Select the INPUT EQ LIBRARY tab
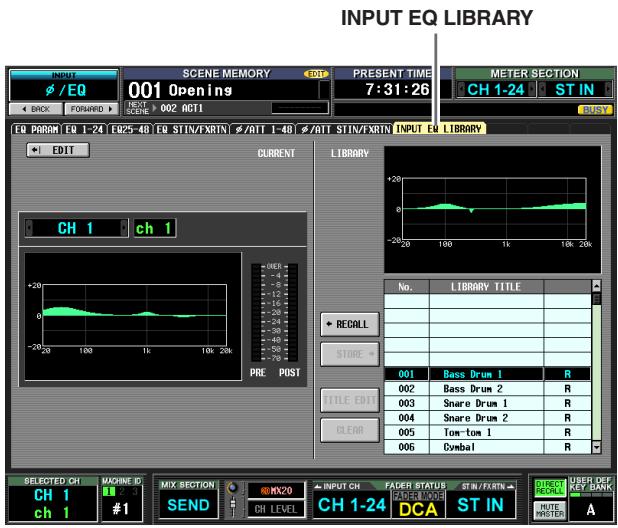 [x=439, y=129]
